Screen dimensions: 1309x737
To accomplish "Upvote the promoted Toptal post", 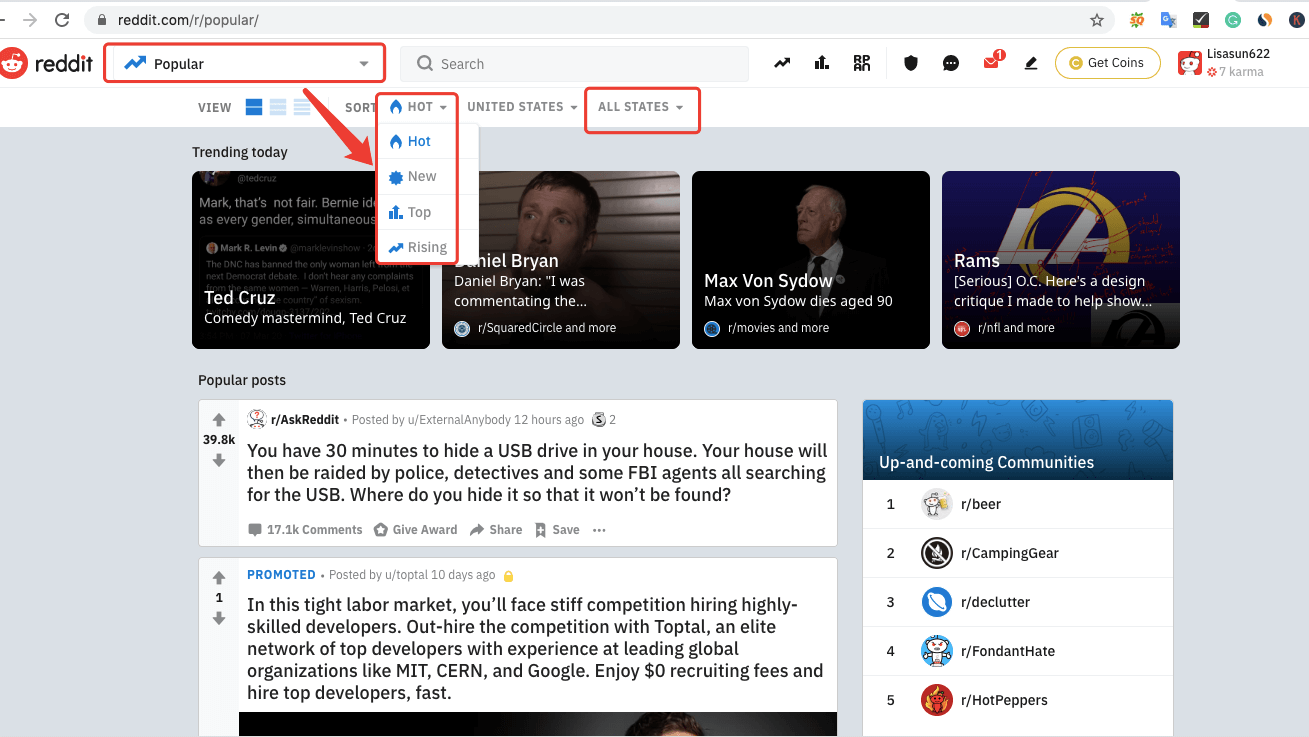I will click(x=219, y=578).
